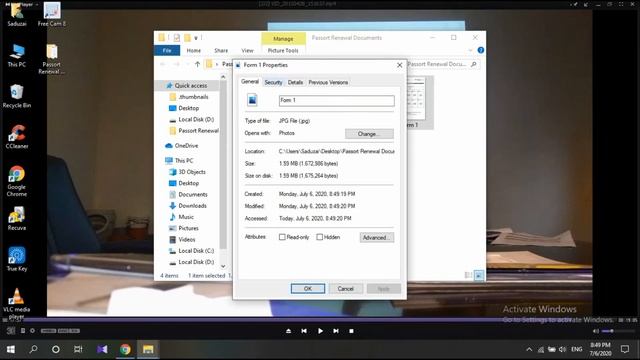640x360 pixels.
Task: Click the search magnifier in Explorer
Action: 473,64
